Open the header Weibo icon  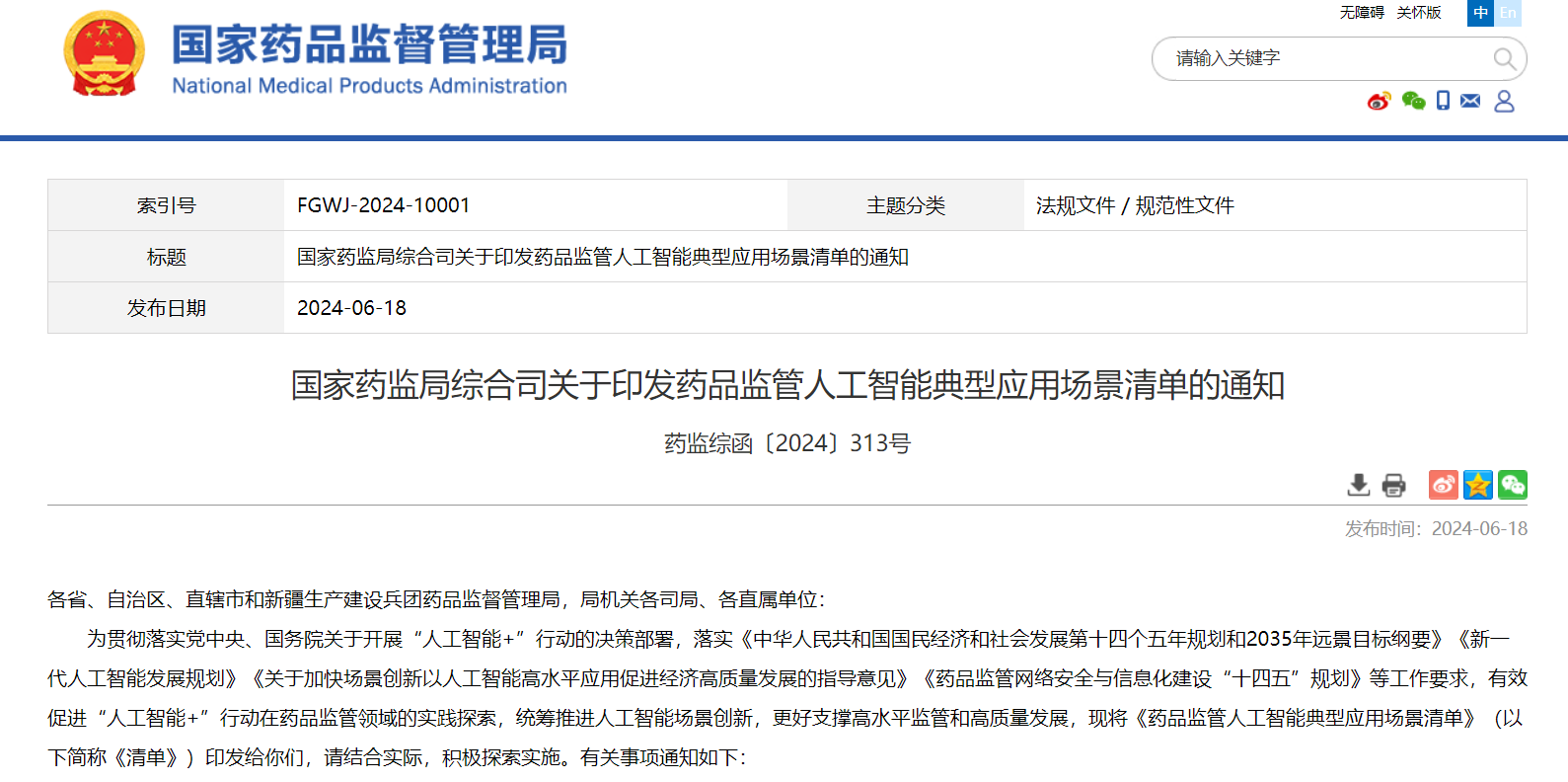[x=1379, y=101]
